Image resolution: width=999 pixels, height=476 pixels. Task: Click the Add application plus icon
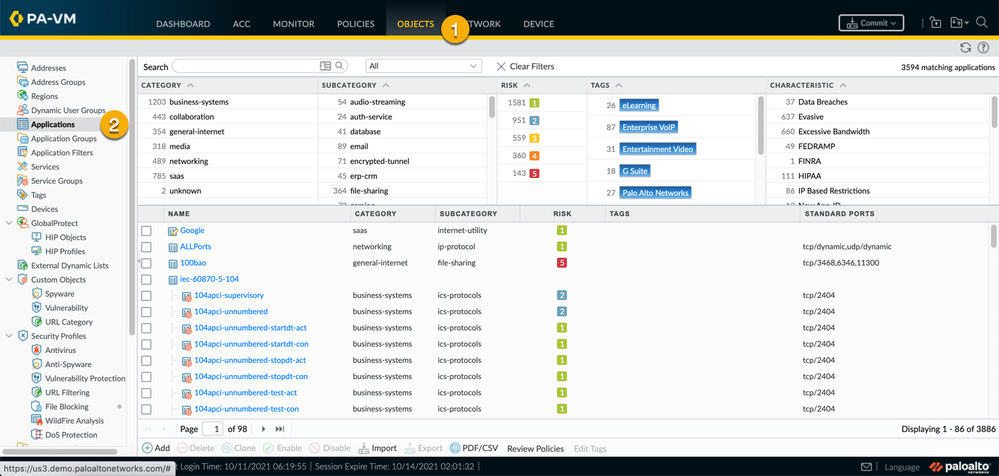148,448
